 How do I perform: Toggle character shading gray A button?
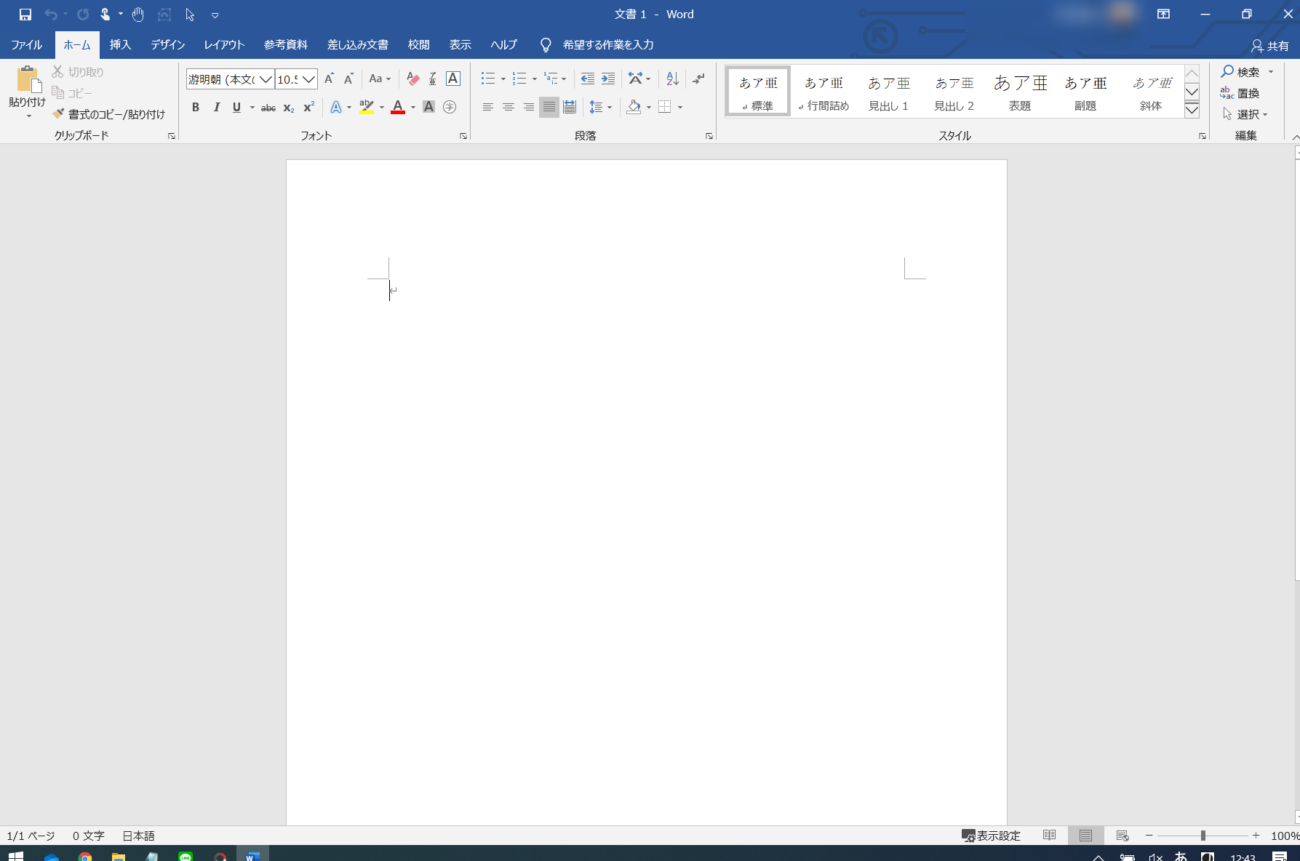coord(428,107)
